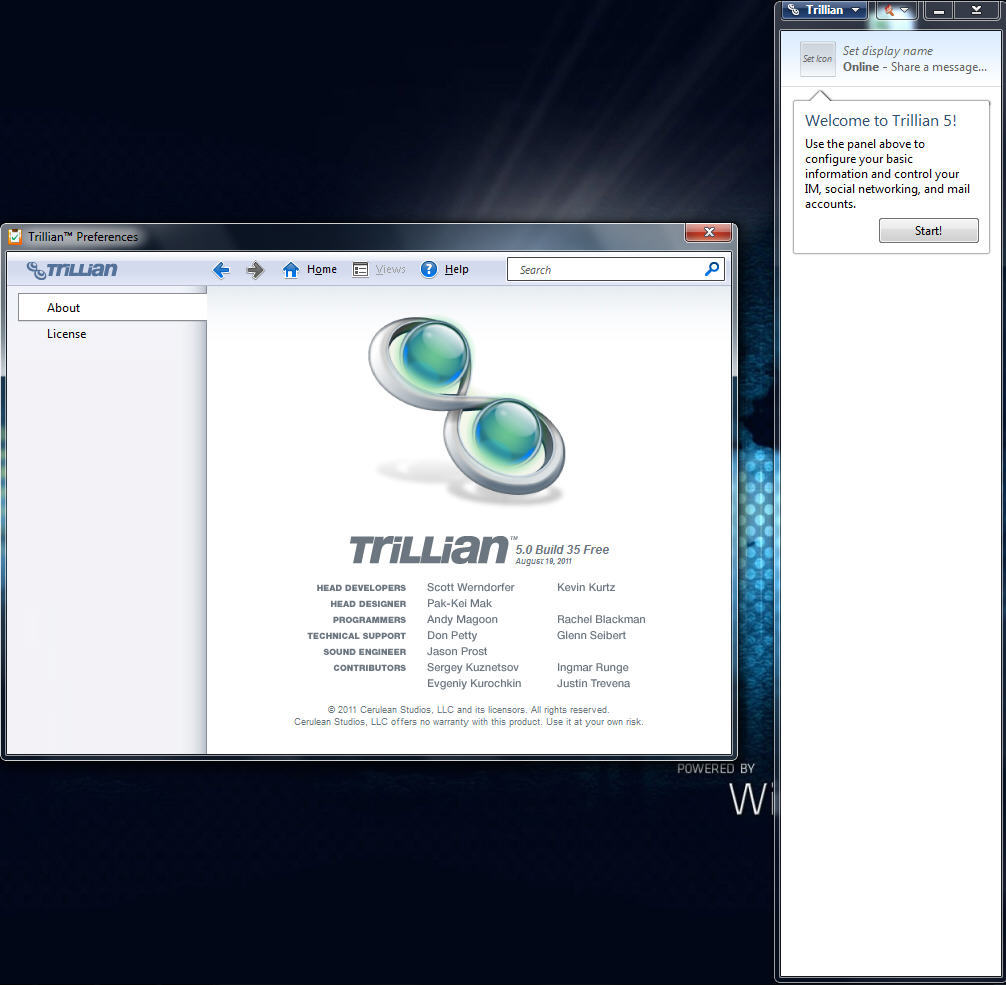Image resolution: width=1006 pixels, height=985 pixels.
Task: Switch to the License tab
Action: [66, 333]
